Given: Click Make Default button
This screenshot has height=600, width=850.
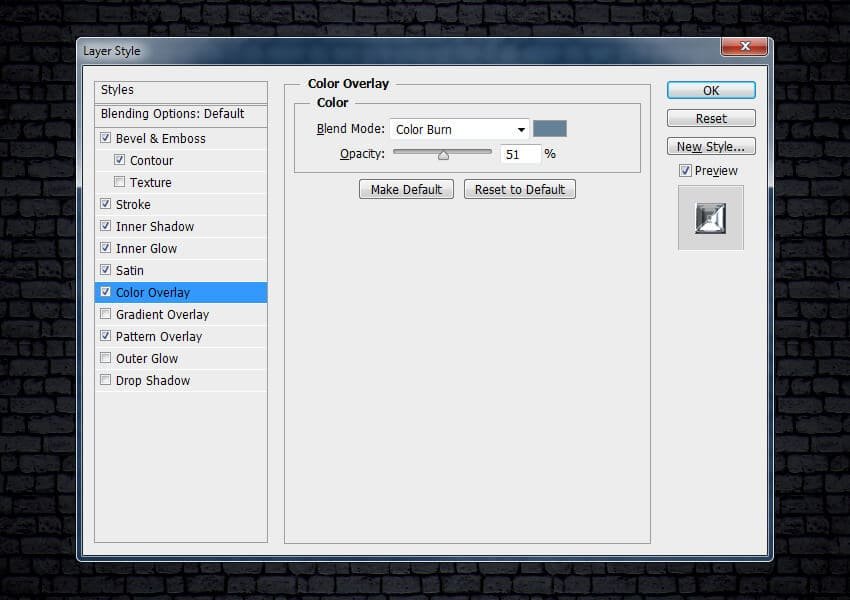Looking at the screenshot, I should (x=406, y=190).
